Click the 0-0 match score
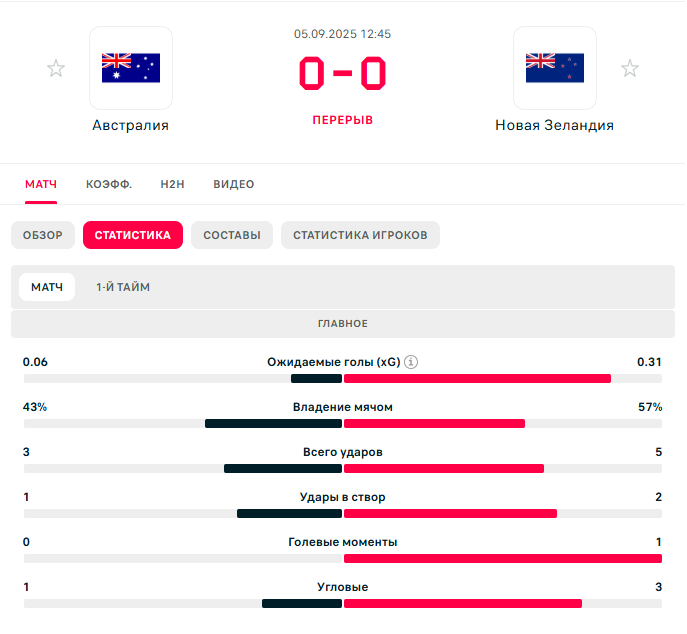Screen dimensions: 687x634 [343, 72]
